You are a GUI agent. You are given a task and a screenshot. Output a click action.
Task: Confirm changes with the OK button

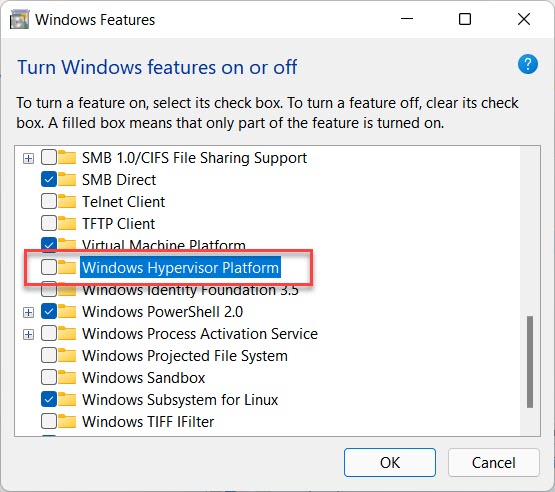(390, 462)
